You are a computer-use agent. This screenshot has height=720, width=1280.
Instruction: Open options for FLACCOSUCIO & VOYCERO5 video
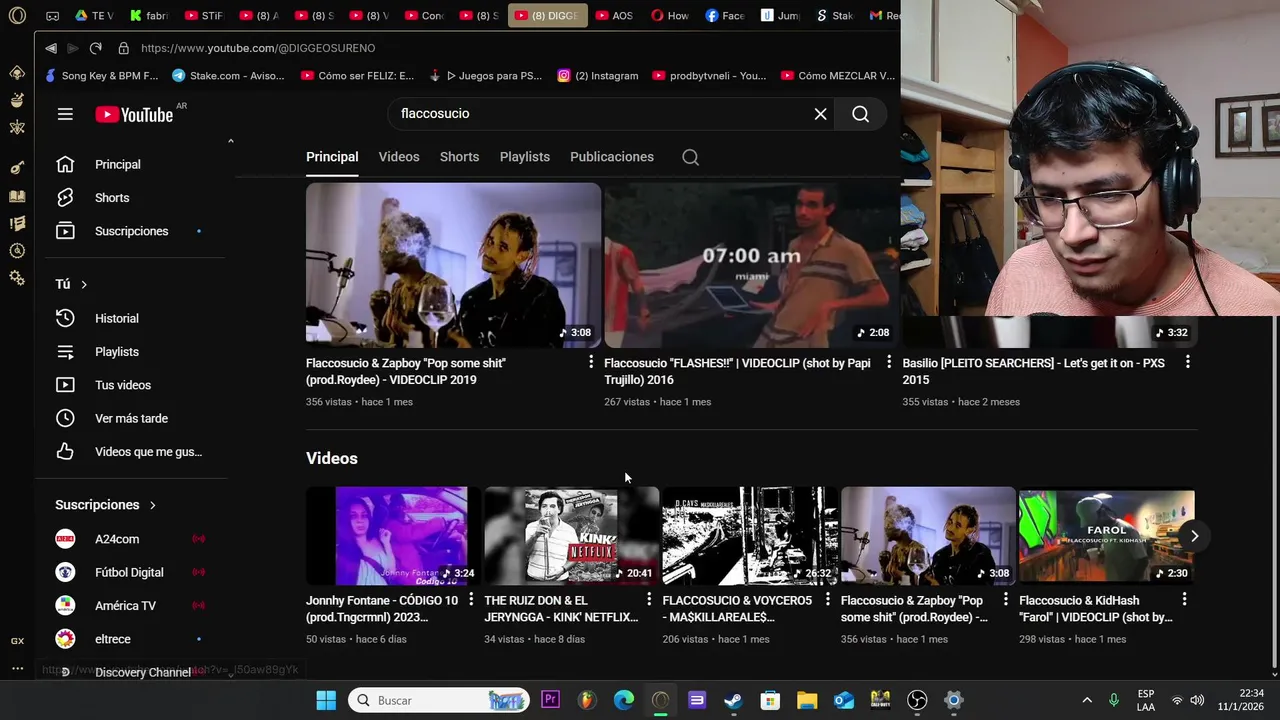[x=827, y=599]
